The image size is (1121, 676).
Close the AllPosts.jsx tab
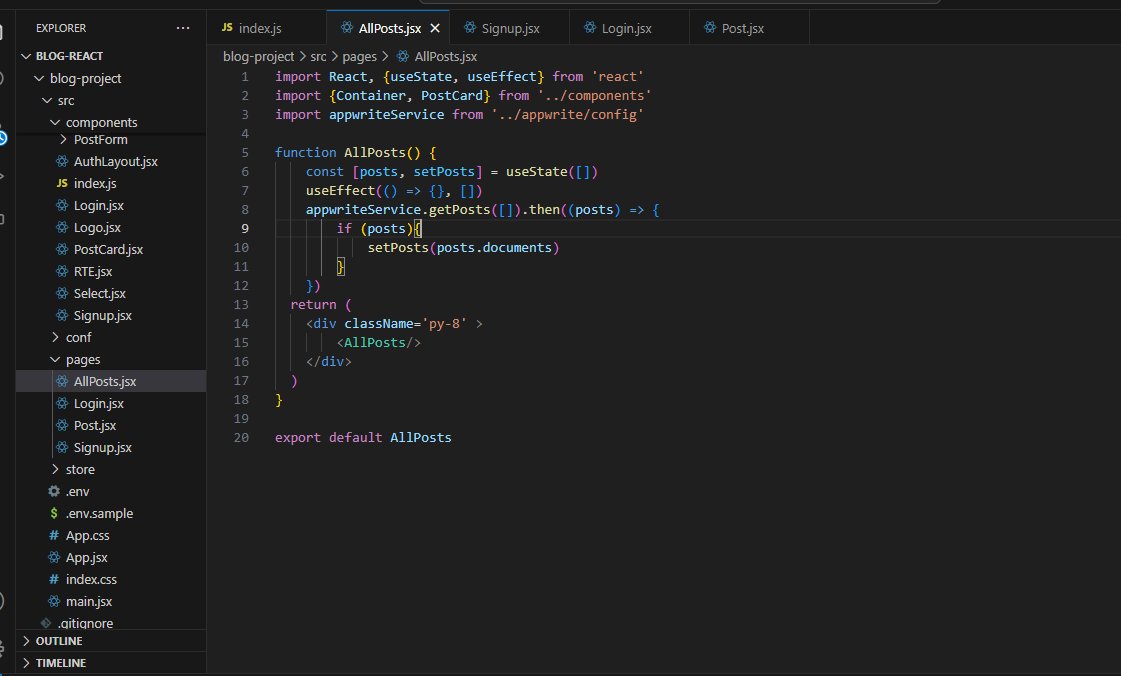[x=435, y=29]
